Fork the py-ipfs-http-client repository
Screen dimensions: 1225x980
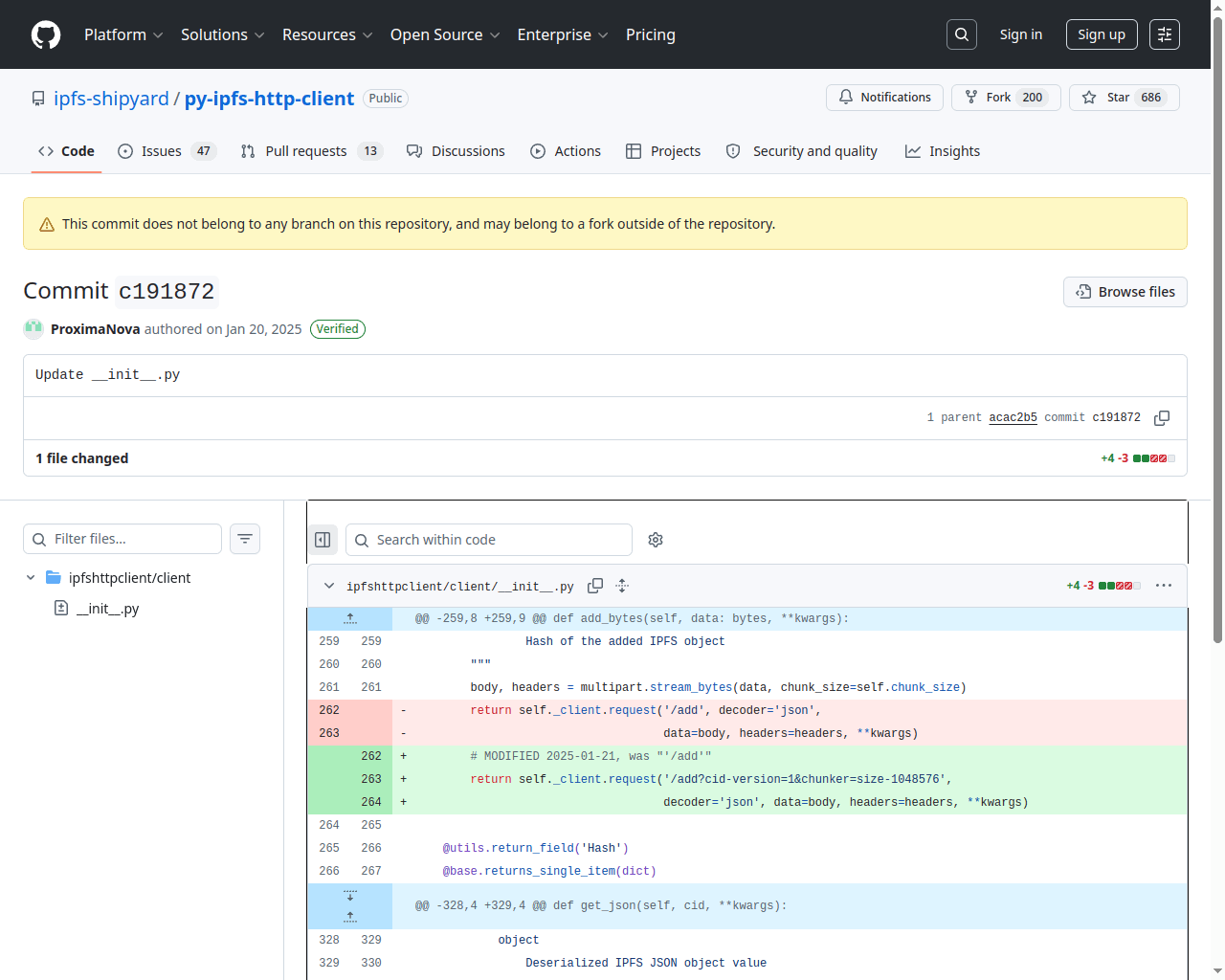click(x=1006, y=98)
